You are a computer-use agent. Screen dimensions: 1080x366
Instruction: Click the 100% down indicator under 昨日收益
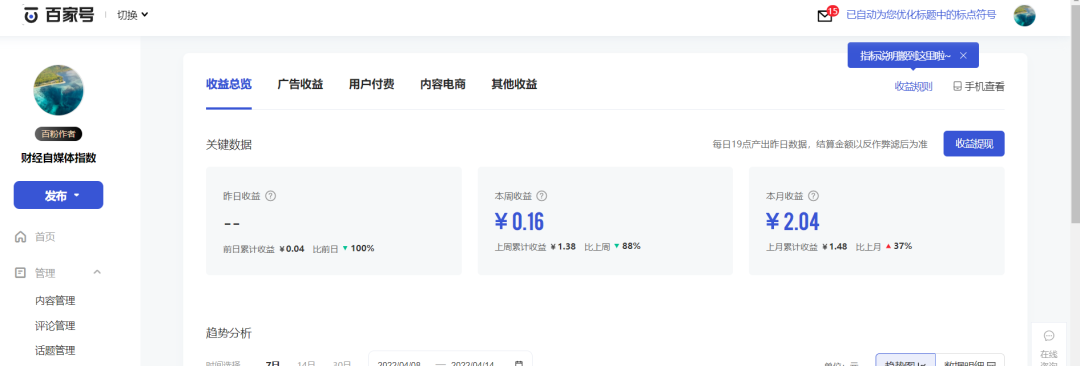click(x=358, y=248)
